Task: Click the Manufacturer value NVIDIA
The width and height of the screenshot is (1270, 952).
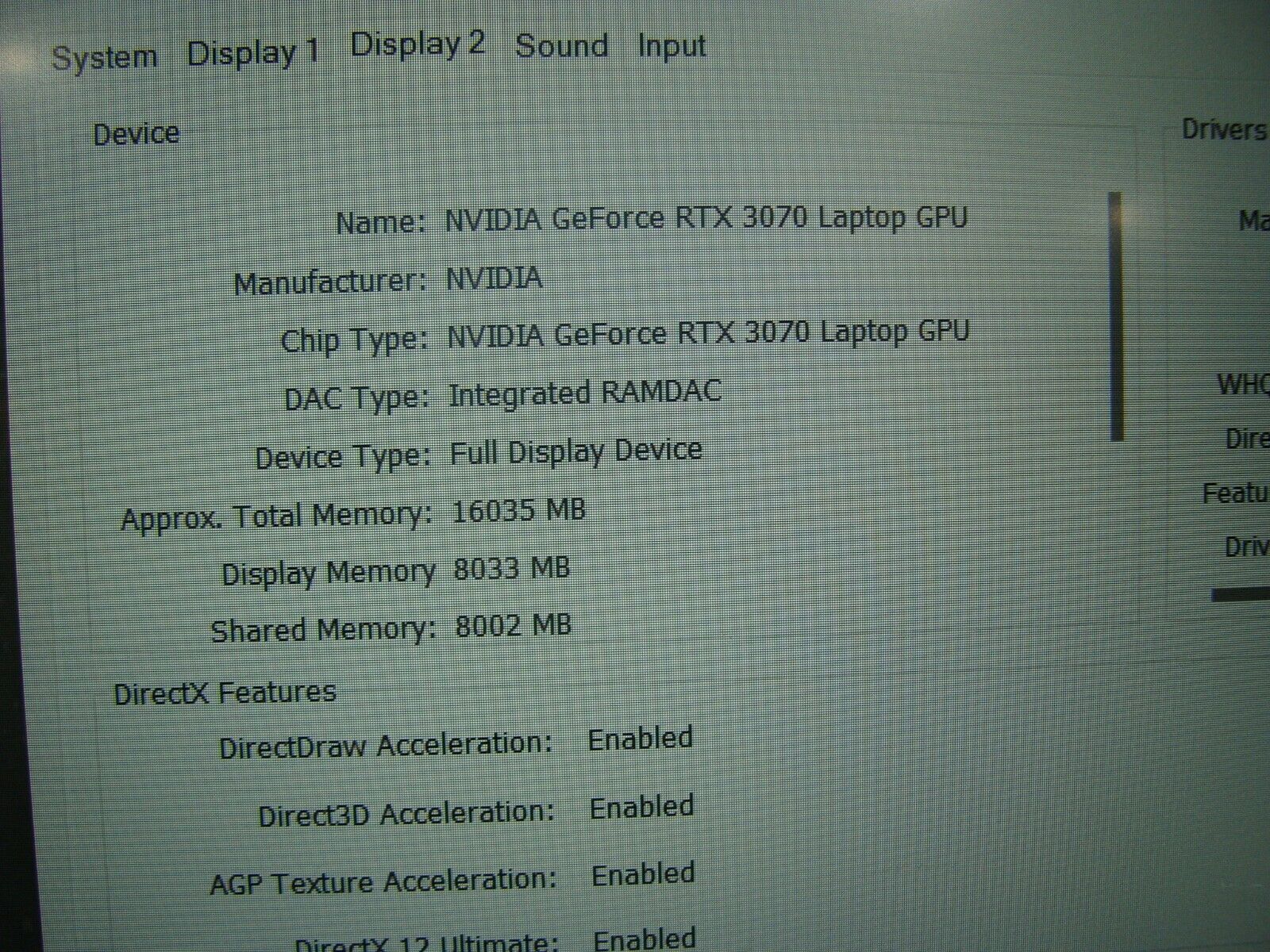Action: click(494, 278)
